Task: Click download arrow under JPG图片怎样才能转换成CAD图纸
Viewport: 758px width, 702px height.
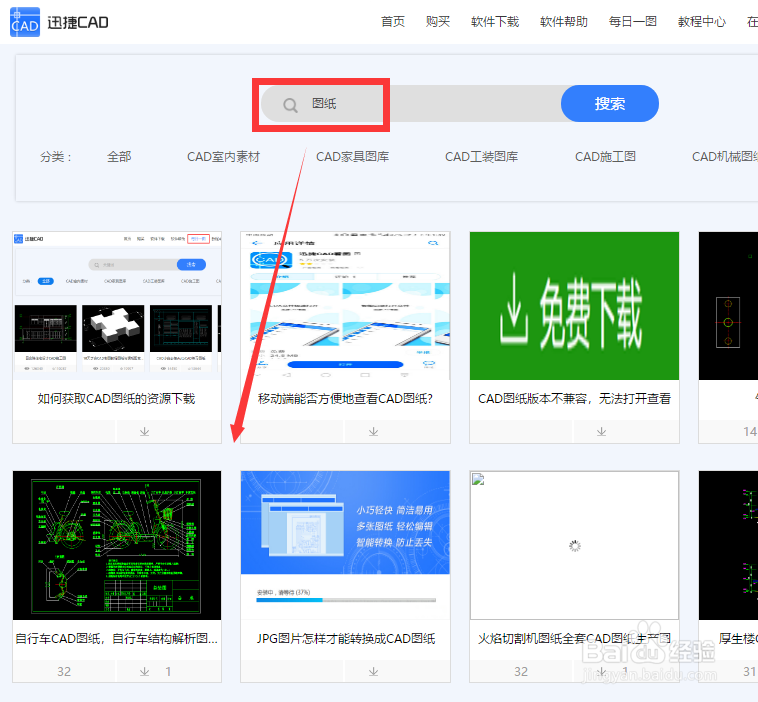Action: pyautogui.click(x=373, y=672)
